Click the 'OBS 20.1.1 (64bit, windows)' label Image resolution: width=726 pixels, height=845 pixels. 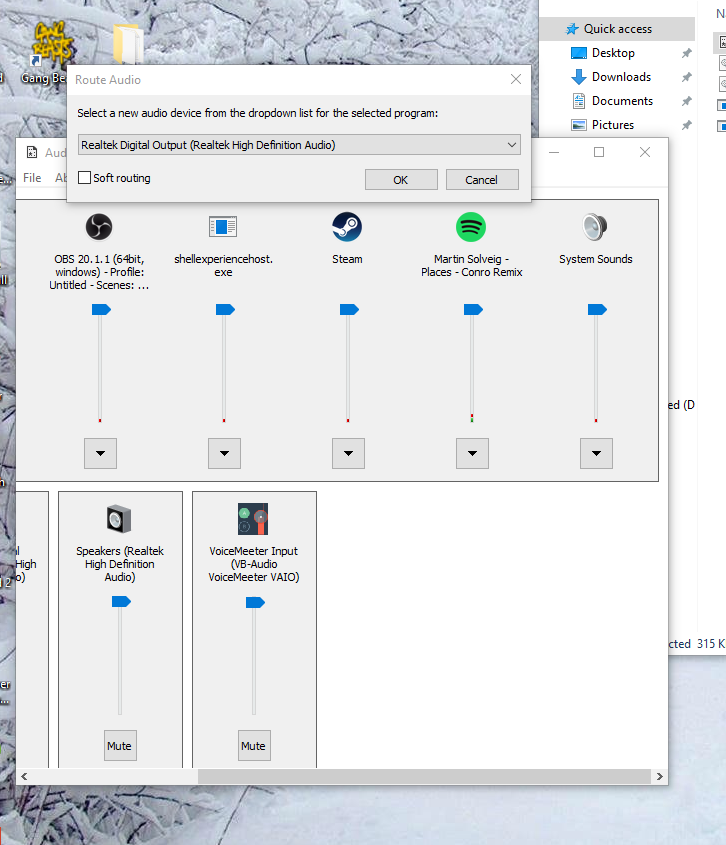click(x=99, y=272)
